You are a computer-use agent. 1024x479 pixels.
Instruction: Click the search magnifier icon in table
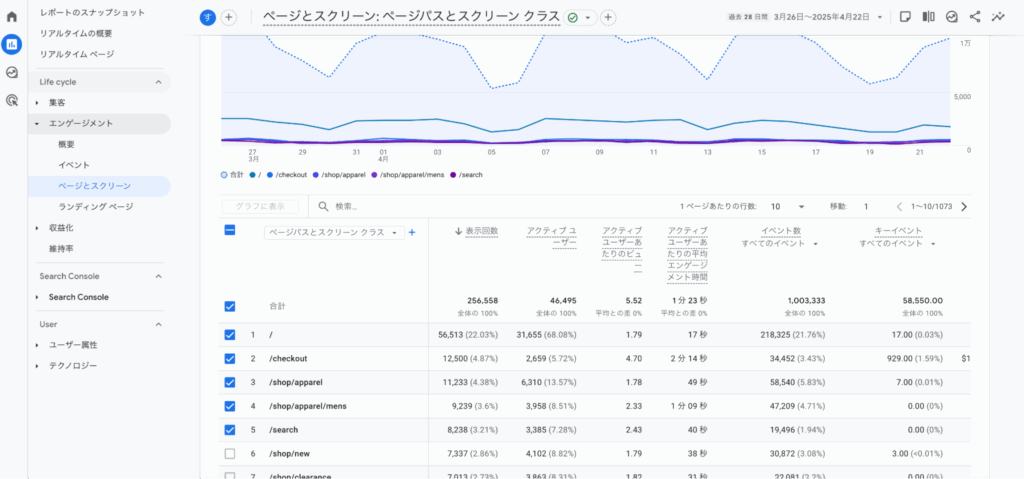(x=323, y=206)
